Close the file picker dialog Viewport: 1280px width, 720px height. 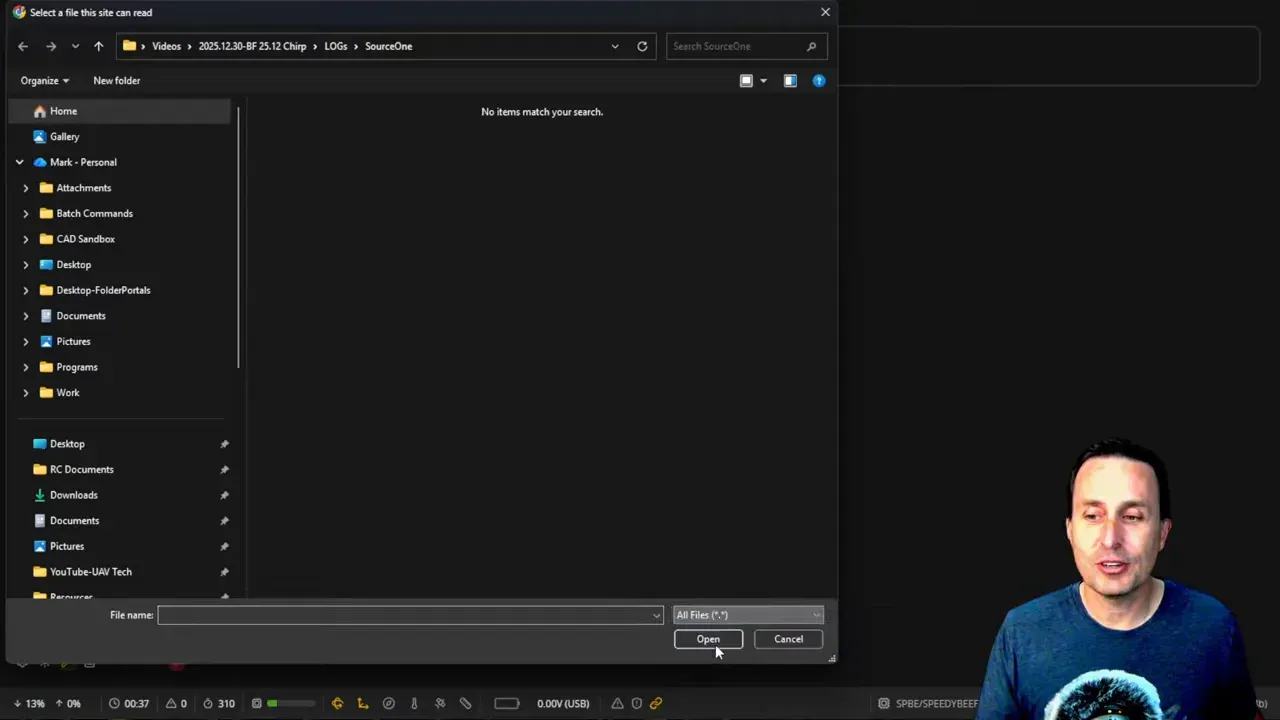coord(825,12)
